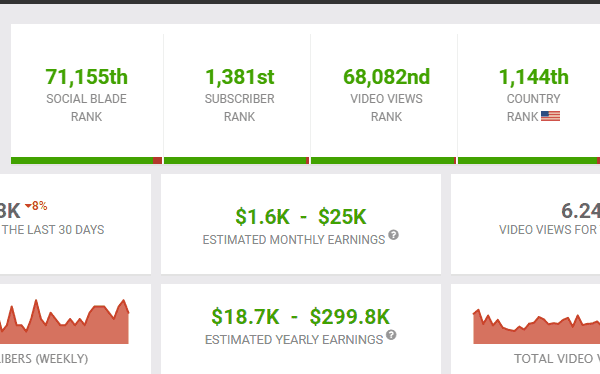Image resolution: width=600 pixels, height=374 pixels.
Task: Open the total video views area chart
Action: (x=536, y=326)
